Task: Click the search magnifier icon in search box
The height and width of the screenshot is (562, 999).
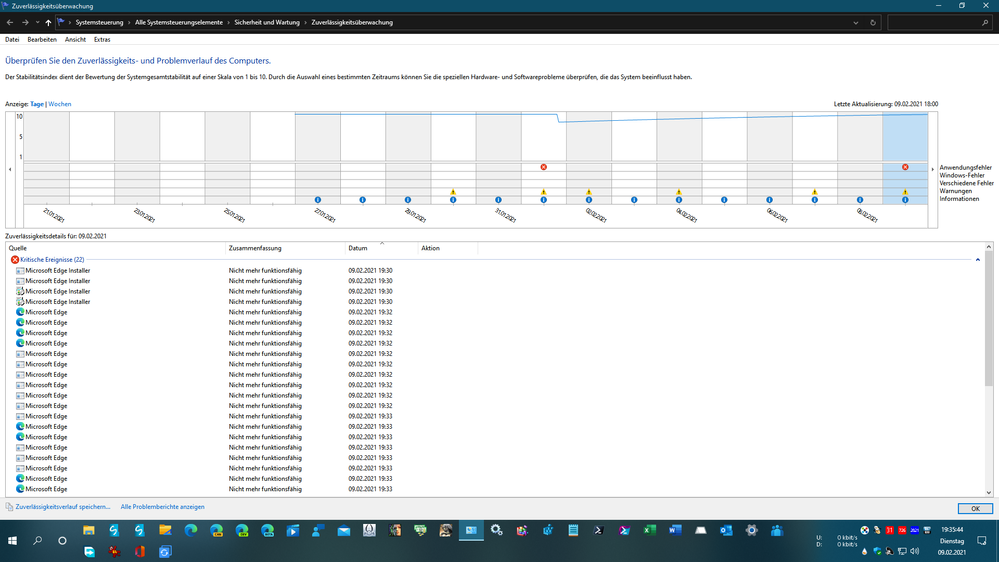Action: [985, 22]
